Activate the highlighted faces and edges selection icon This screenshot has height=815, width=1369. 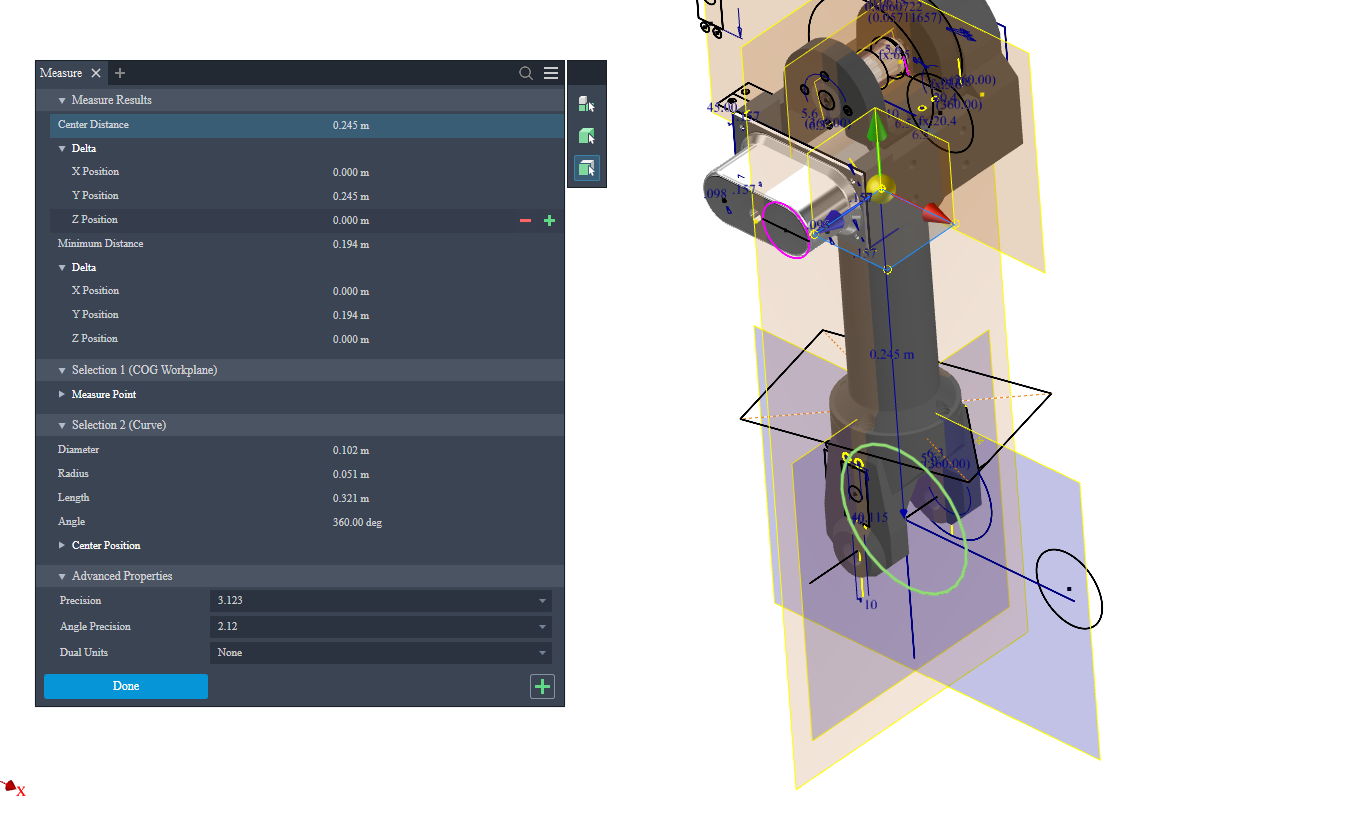587,168
